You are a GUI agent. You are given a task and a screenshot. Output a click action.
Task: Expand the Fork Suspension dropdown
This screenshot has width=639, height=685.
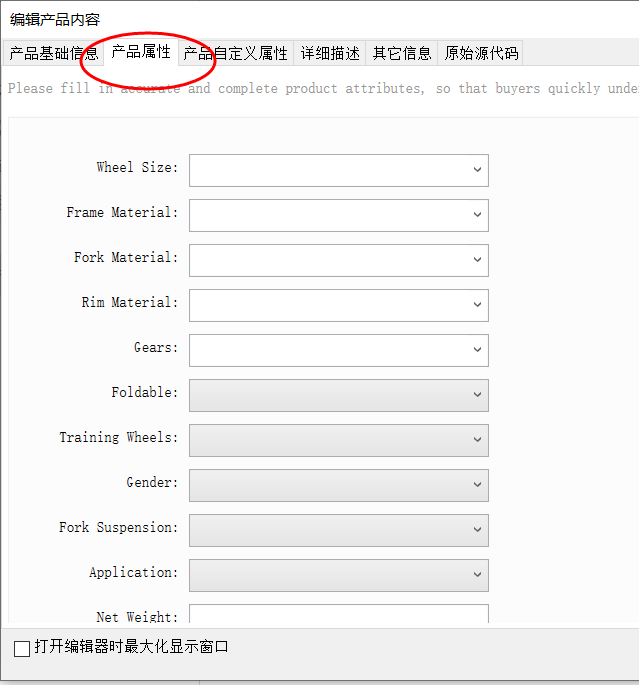point(338,530)
